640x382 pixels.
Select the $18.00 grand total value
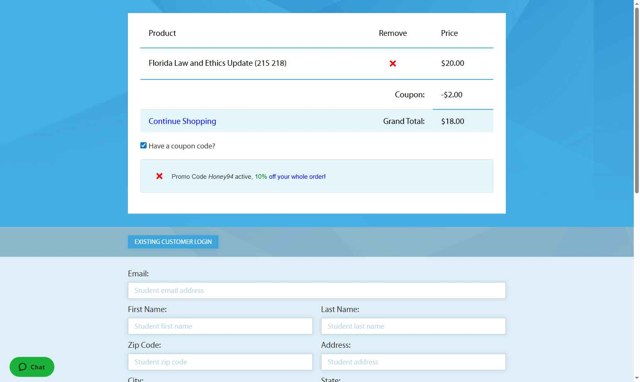(x=452, y=121)
